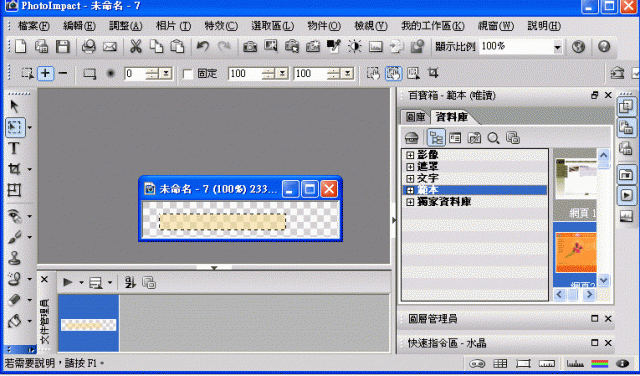Click the Redo arrow icon
This screenshot has width=640, height=376.
[x=224, y=47]
